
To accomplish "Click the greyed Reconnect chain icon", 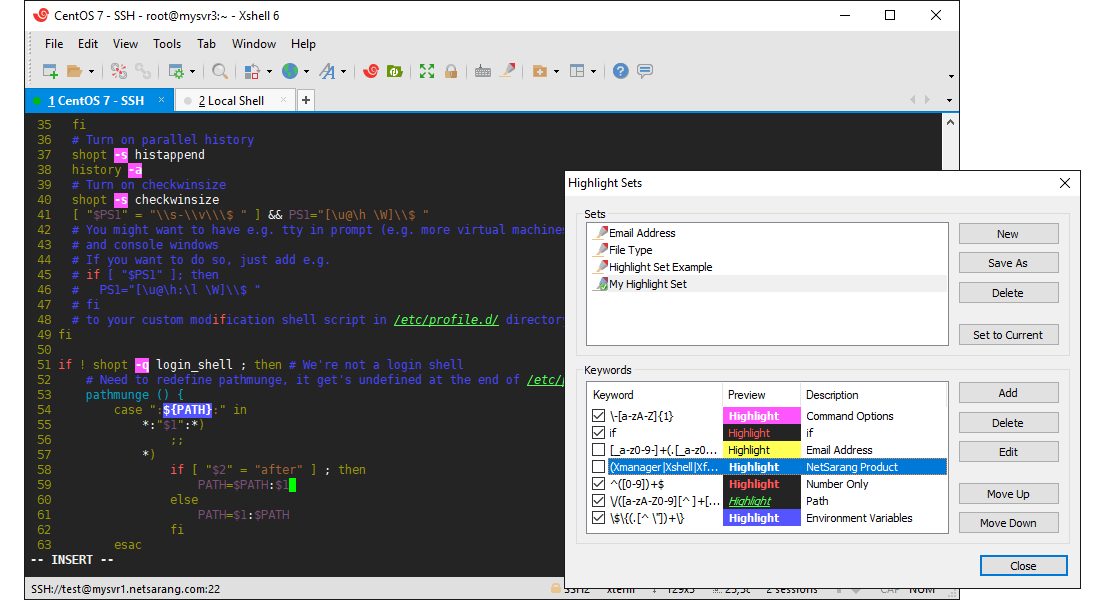I will [x=143, y=71].
